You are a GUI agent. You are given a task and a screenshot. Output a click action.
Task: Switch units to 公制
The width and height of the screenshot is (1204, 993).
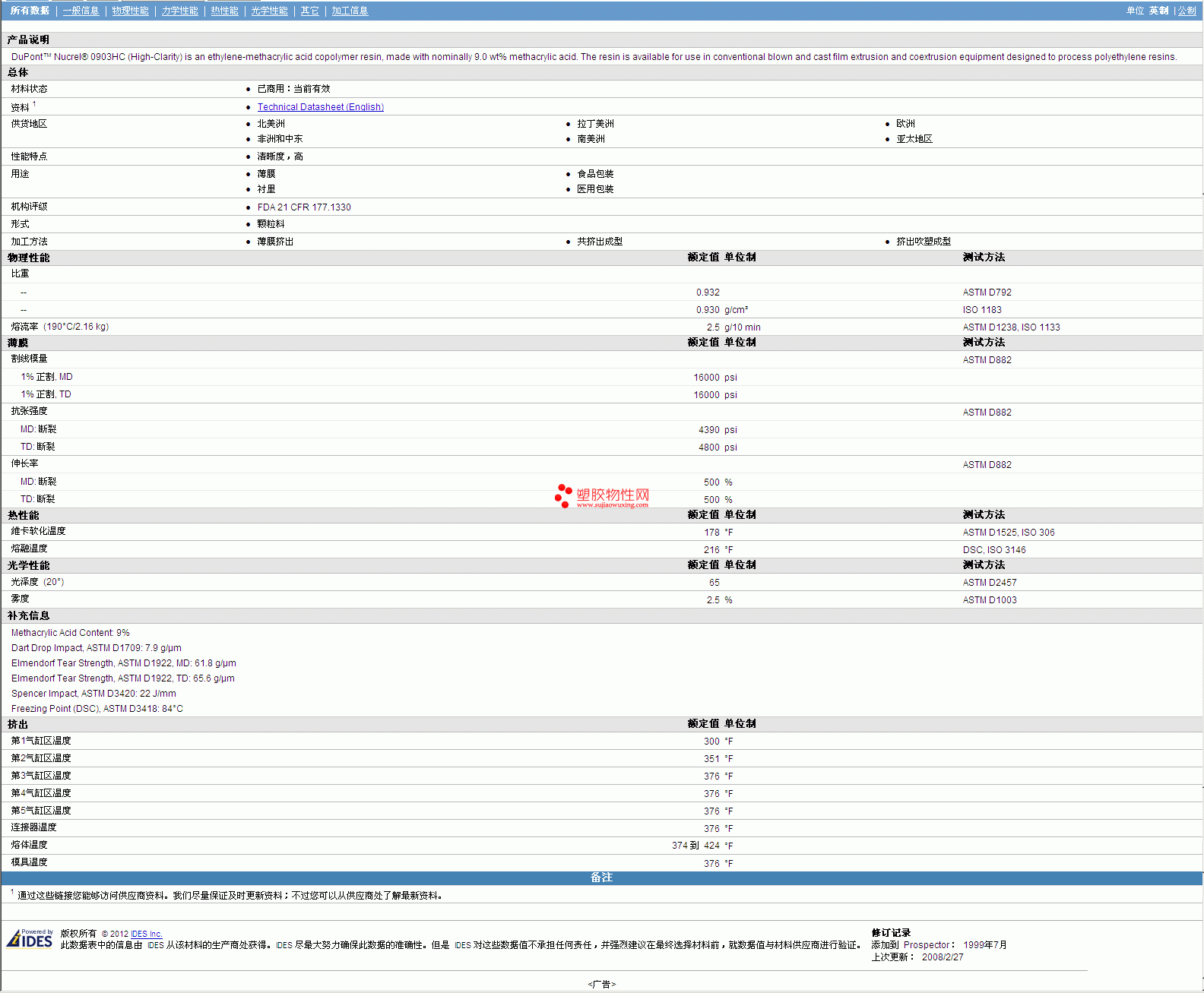tap(1187, 11)
